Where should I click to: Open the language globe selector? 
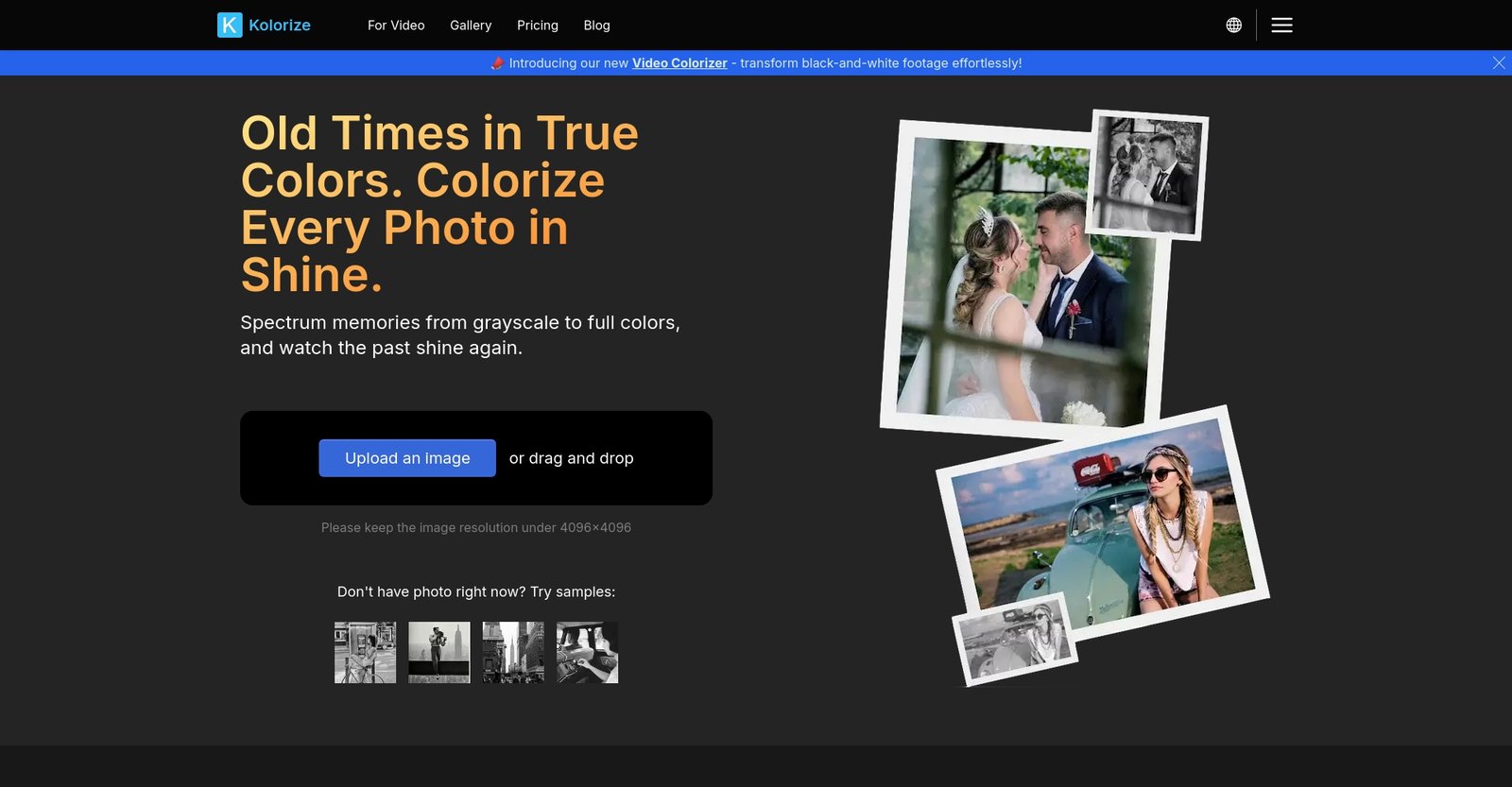(x=1233, y=26)
